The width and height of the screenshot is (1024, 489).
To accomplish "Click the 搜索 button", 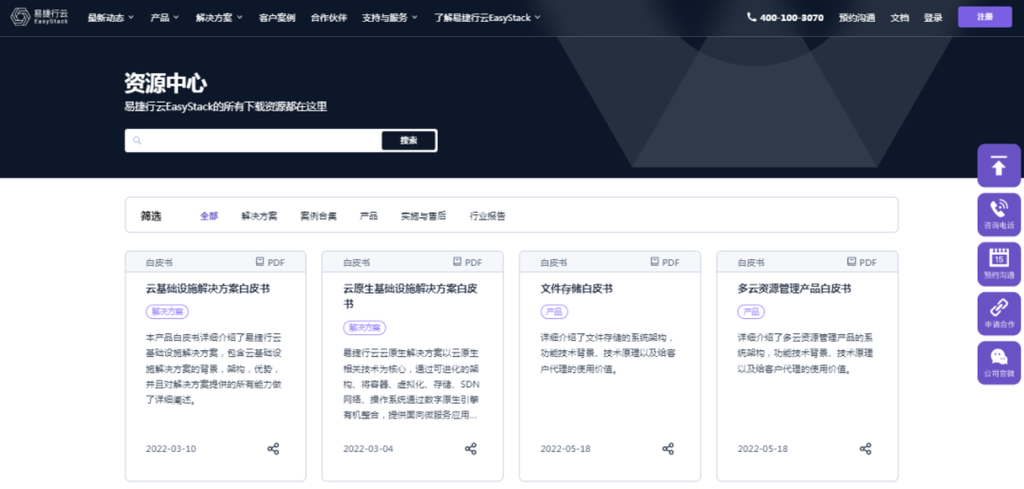I will (409, 140).
